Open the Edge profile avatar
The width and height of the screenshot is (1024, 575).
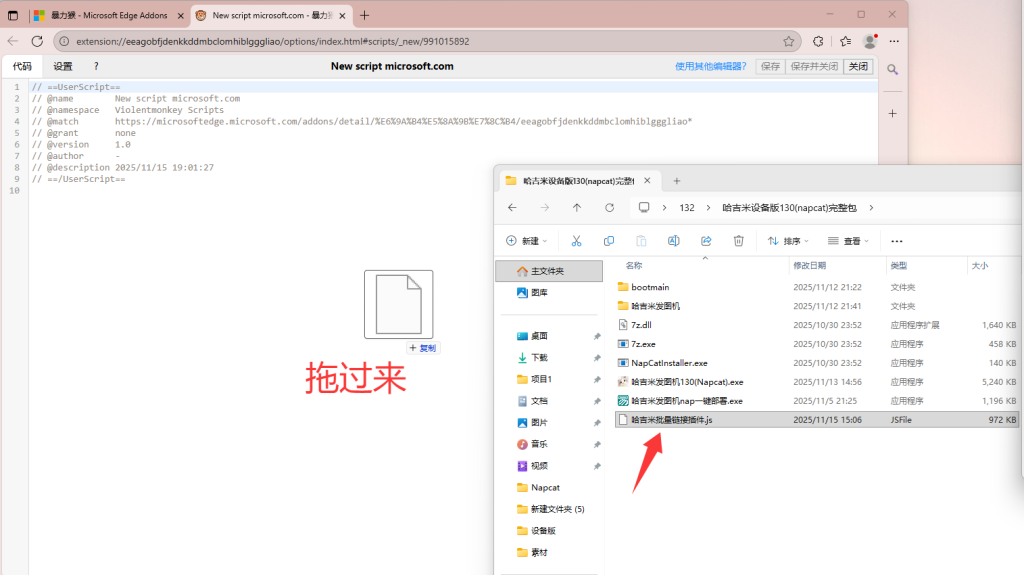pos(870,41)
